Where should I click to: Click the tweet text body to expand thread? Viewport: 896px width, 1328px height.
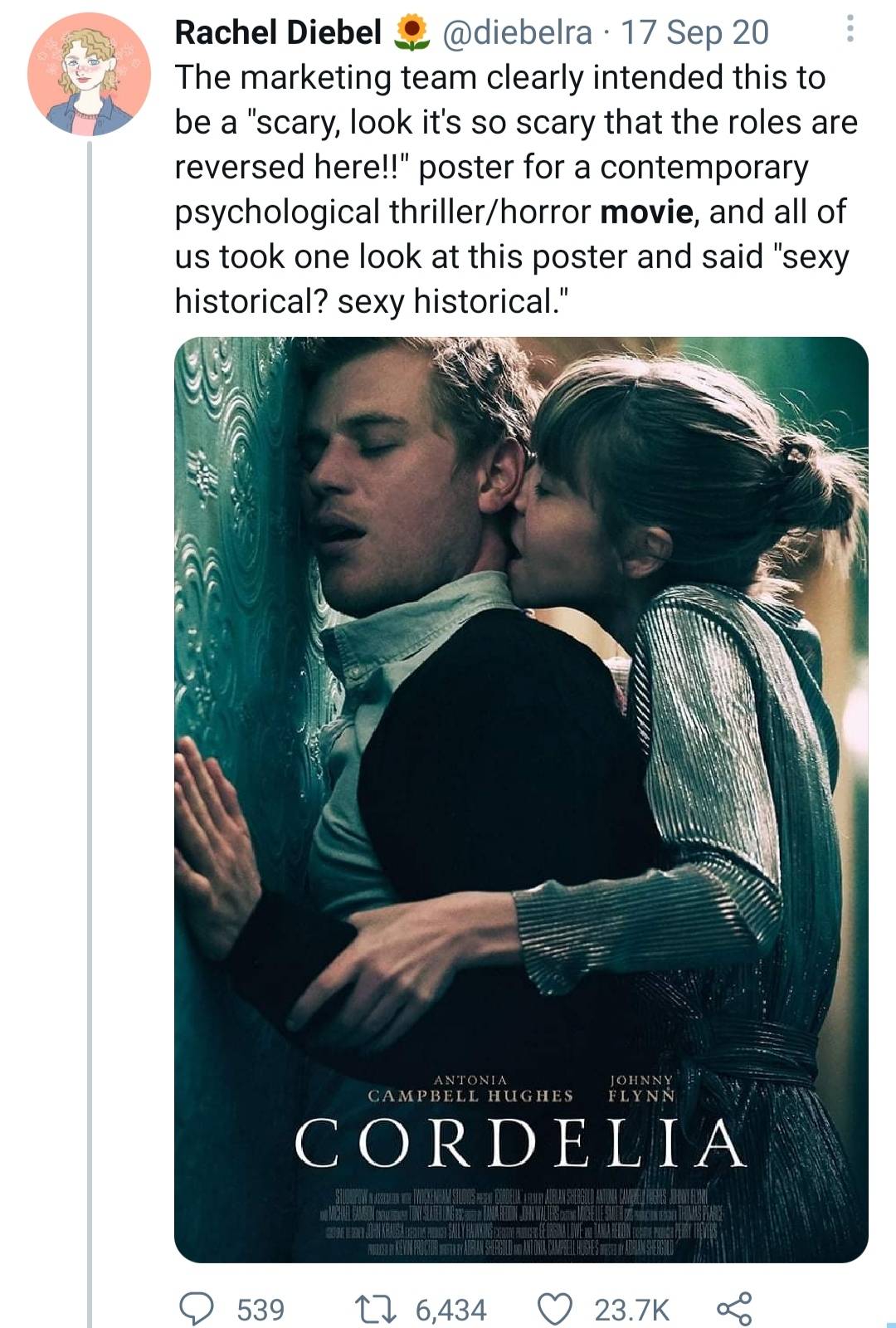click(x=516, y=189)
